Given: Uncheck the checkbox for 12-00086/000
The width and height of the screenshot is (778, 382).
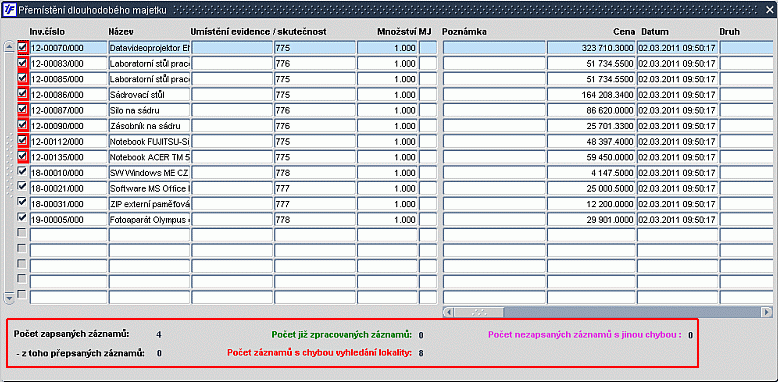Looking at the screenshot, I should (x=22, y=94).
